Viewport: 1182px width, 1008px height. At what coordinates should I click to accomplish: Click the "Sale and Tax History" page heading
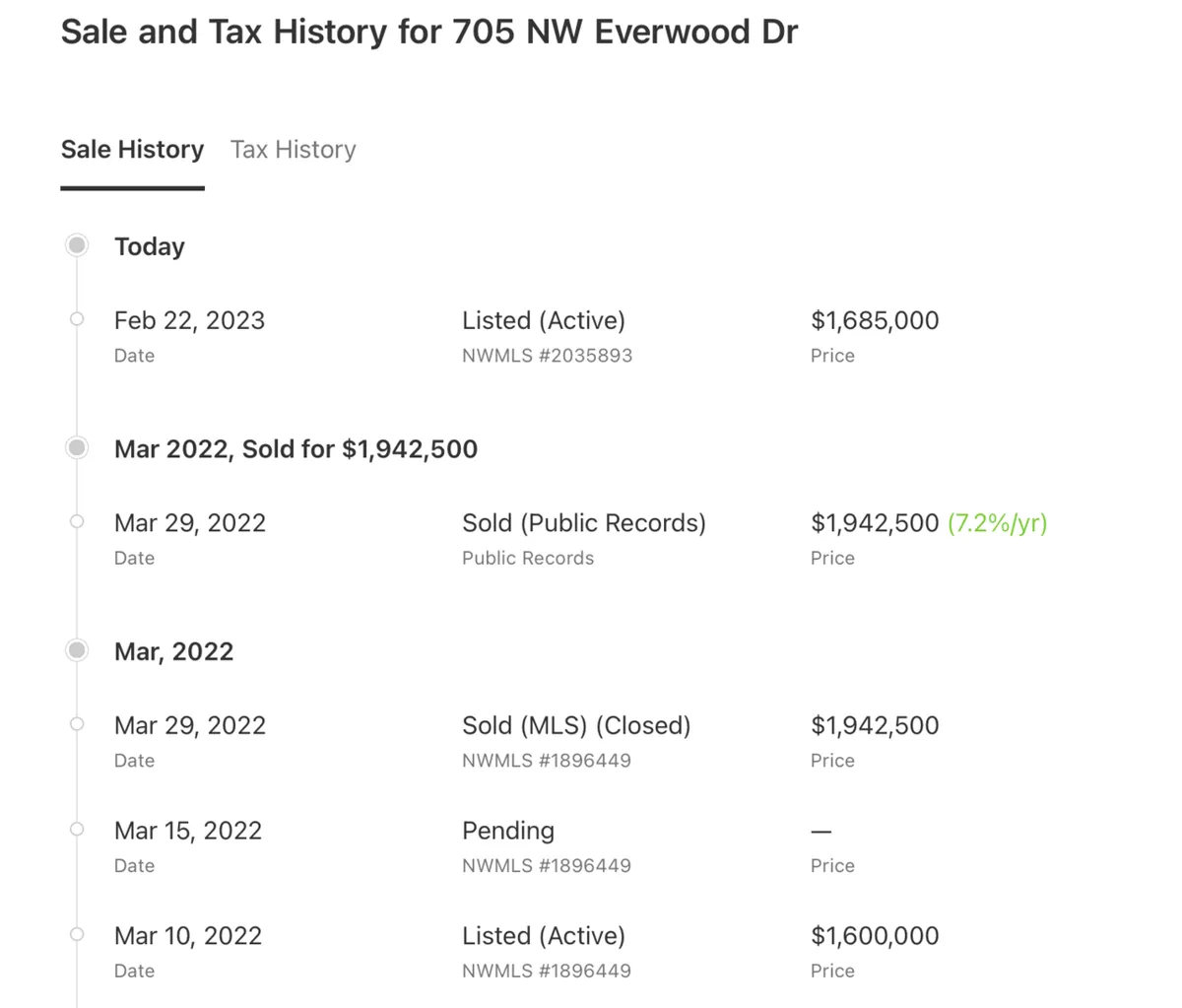pos(428,32)
